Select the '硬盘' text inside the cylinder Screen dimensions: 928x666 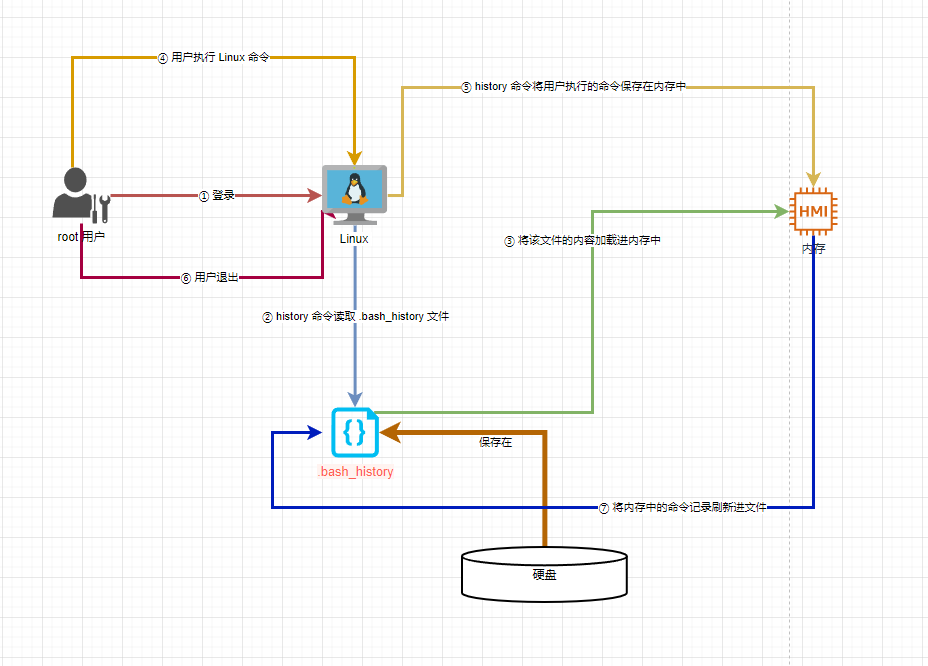pyautogui.click(x=544, y=576)
